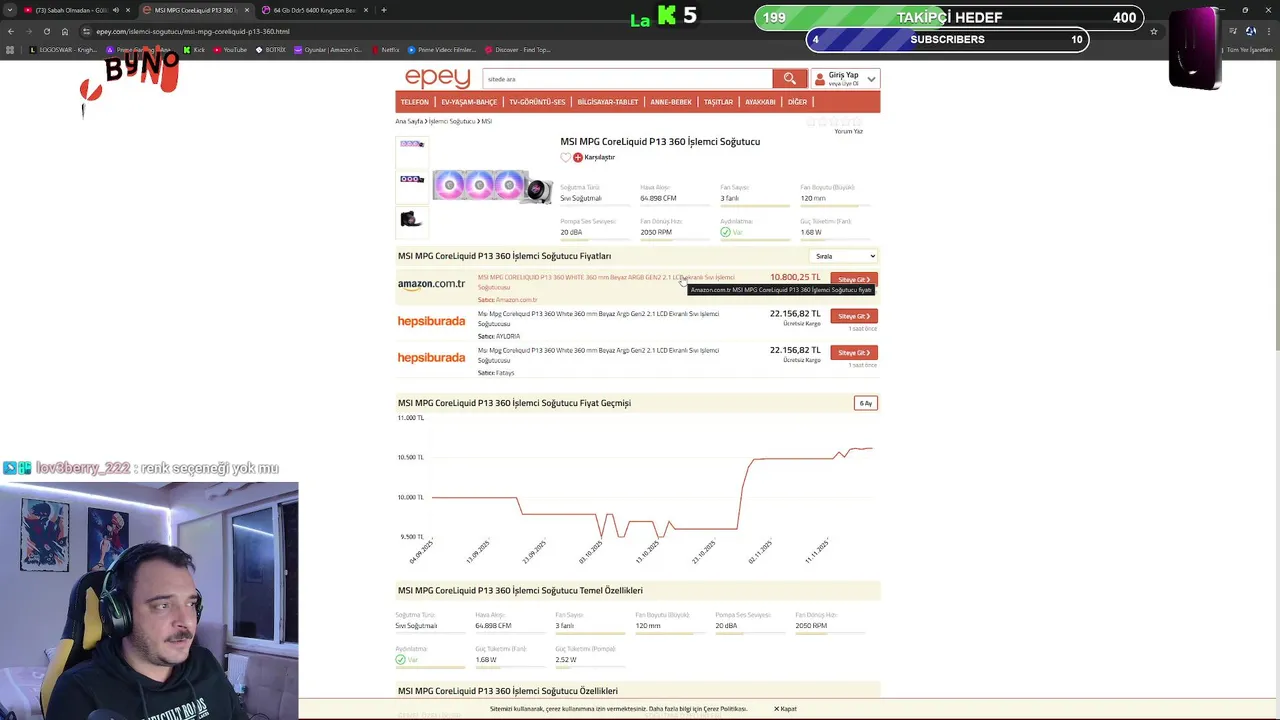Open the TELEFON menu category
This screenshot has height=720, width=1280.
pyautogui.click(x=414, y=102)
